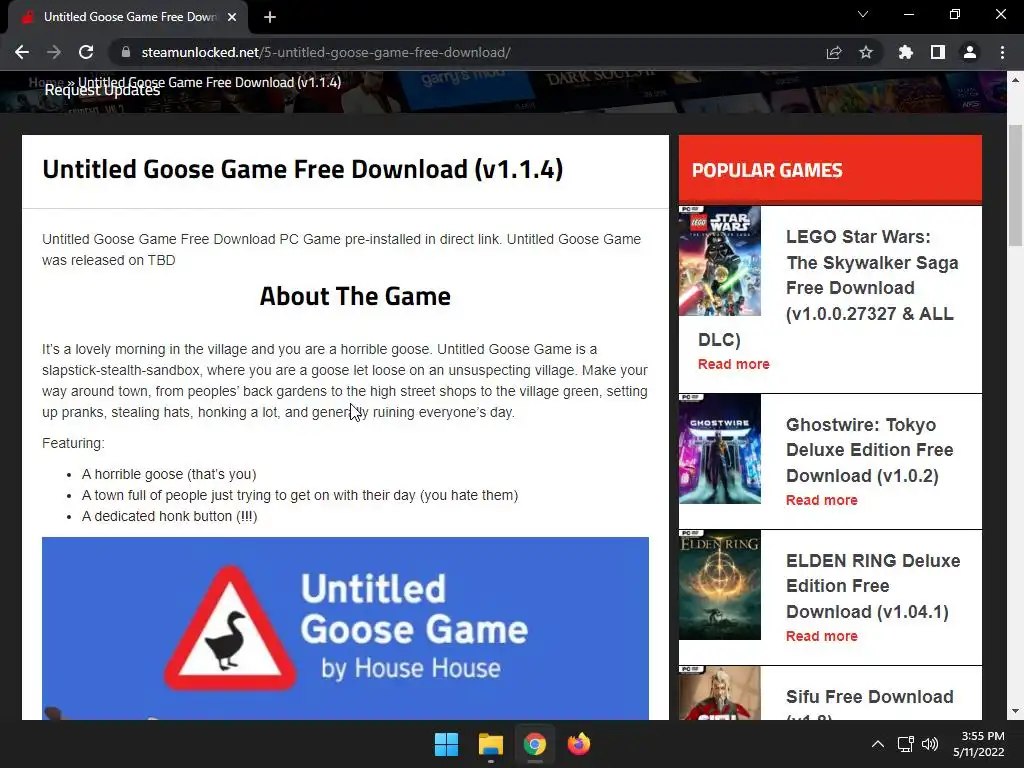Open the Home breadcrumb link
1024x768 pixels.
pyautogui.click(x=46, y=82)
